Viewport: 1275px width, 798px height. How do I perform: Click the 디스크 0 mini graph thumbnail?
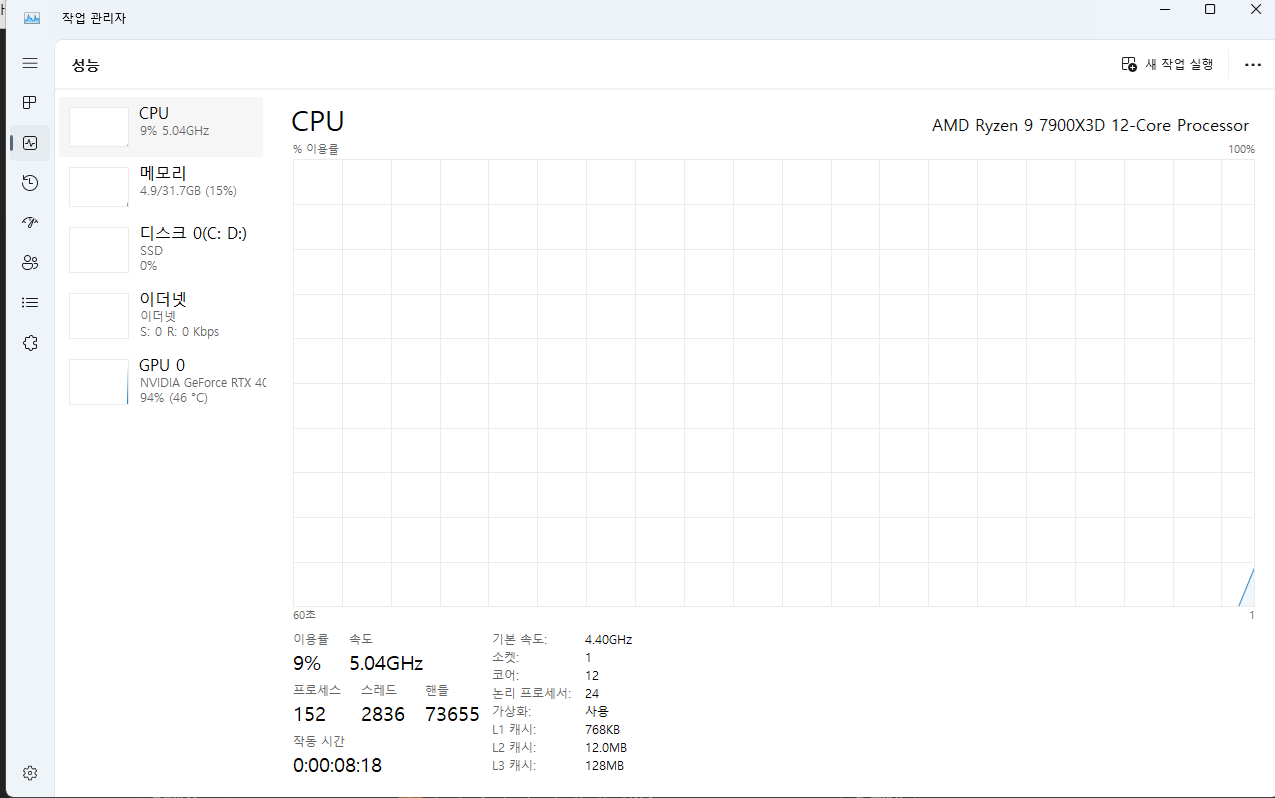pyautogui.click(x=99, y=249)
